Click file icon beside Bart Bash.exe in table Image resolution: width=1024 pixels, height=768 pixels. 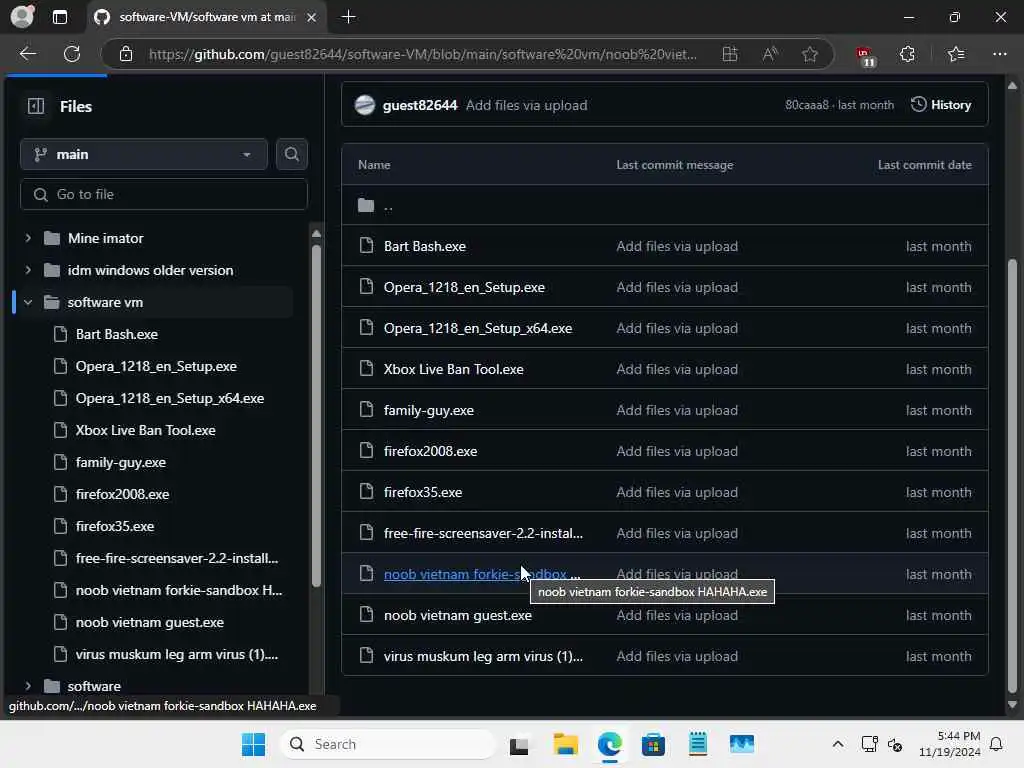pyautogui.click(x=366, y=246)
